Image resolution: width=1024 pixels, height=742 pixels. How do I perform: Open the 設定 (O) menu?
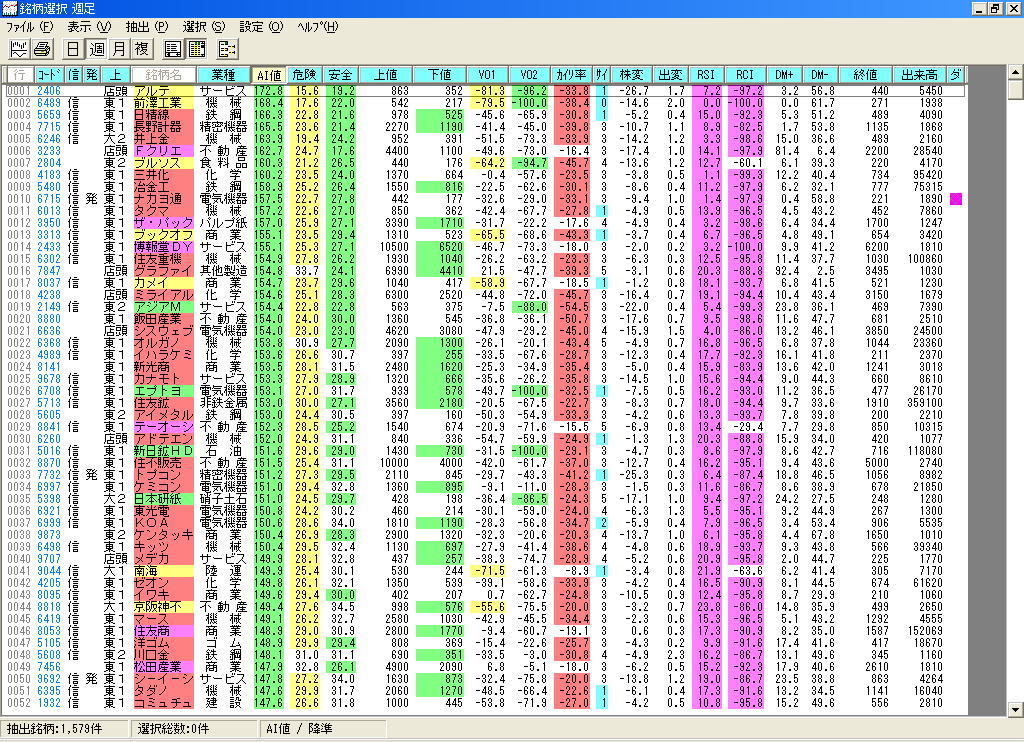tap(261, 27)
